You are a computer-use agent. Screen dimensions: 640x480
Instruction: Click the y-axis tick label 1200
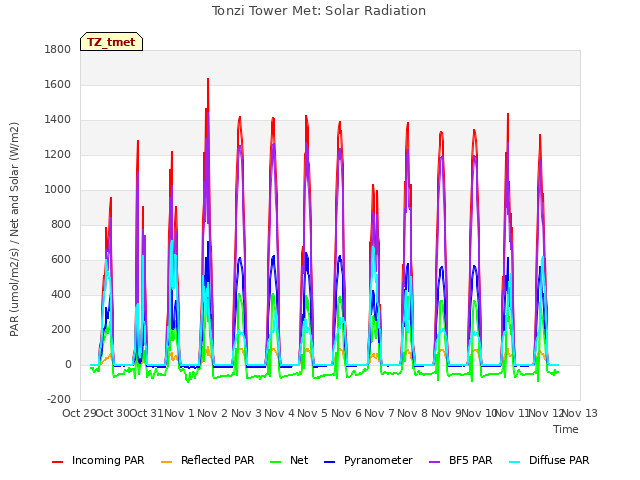[58, 155]
